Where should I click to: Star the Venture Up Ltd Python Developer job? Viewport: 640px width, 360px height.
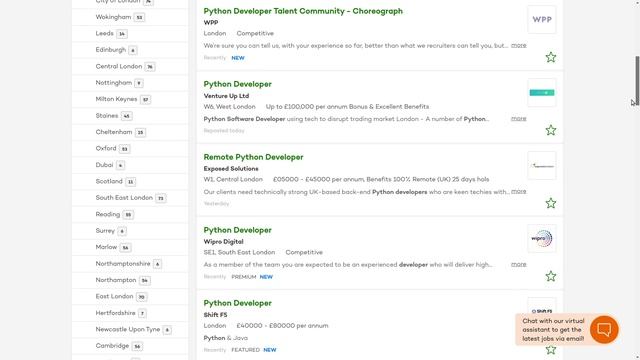[x=551, y=130]
